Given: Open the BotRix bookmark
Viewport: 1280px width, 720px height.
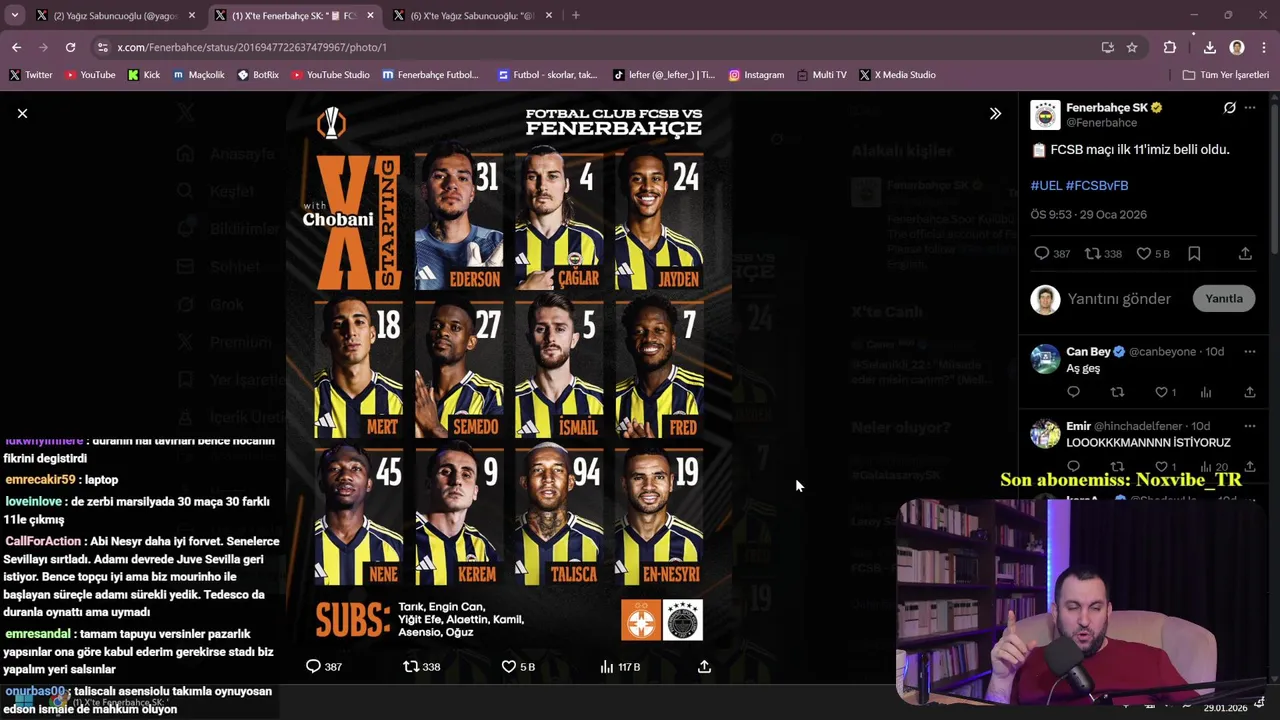Looking at the screenshot, I should click(x=258, y=75).
